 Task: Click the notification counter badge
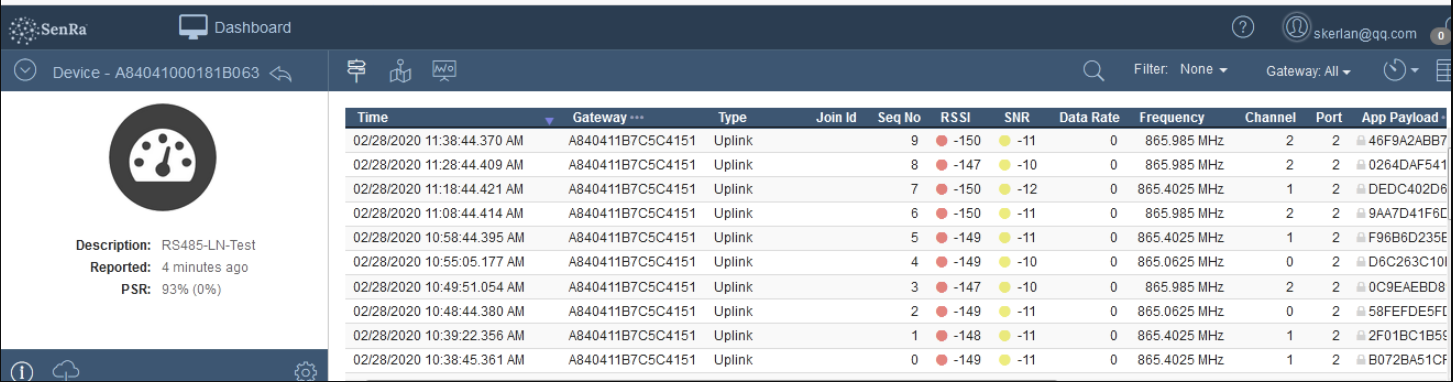[x=1441, y=35]
